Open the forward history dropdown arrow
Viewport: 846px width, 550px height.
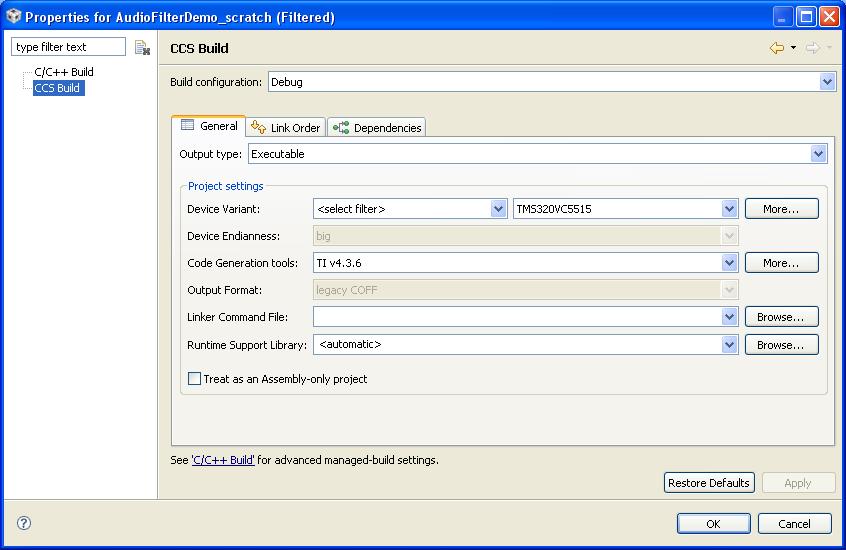tap(829, 48)
